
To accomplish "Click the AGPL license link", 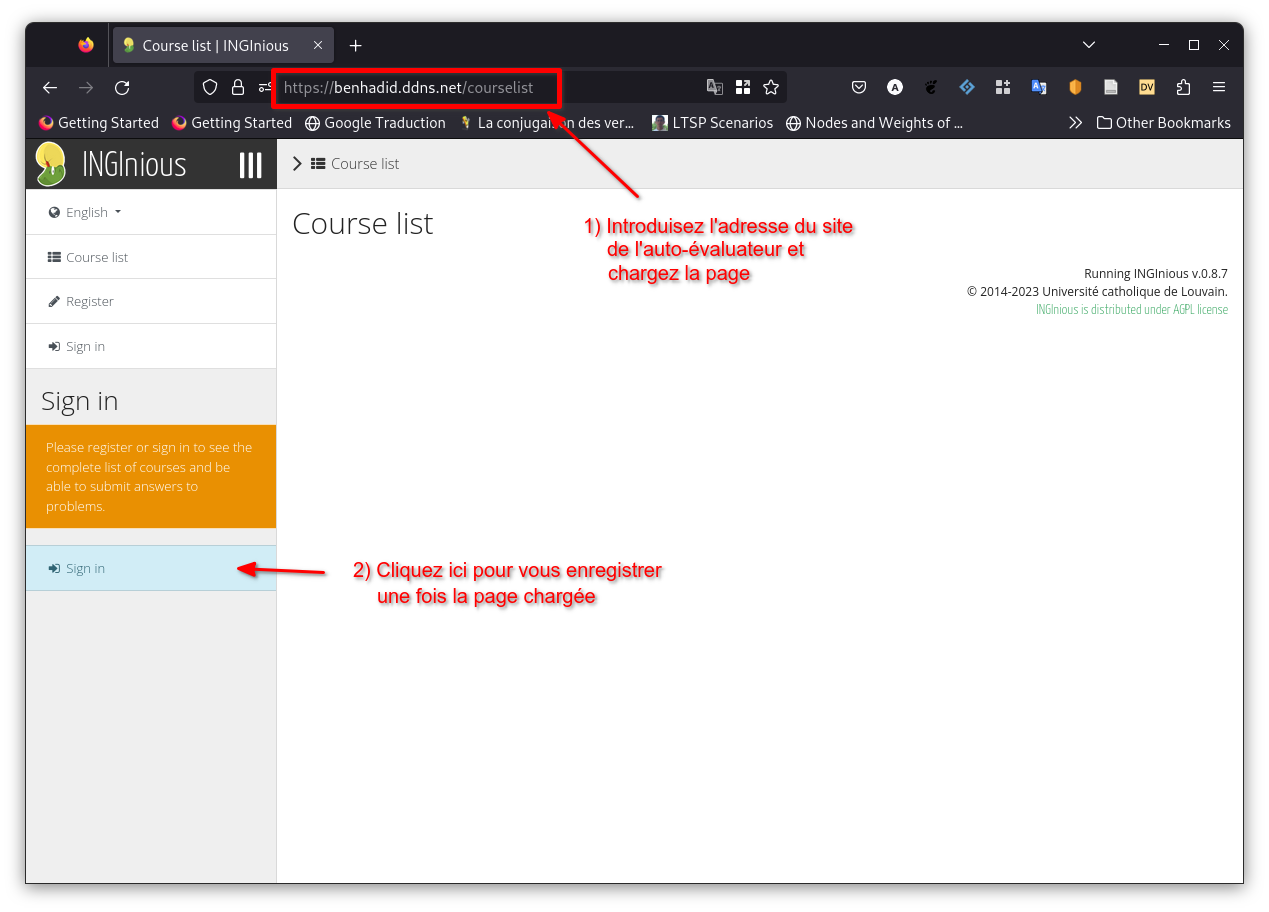I will click(x=1132, y=309).
